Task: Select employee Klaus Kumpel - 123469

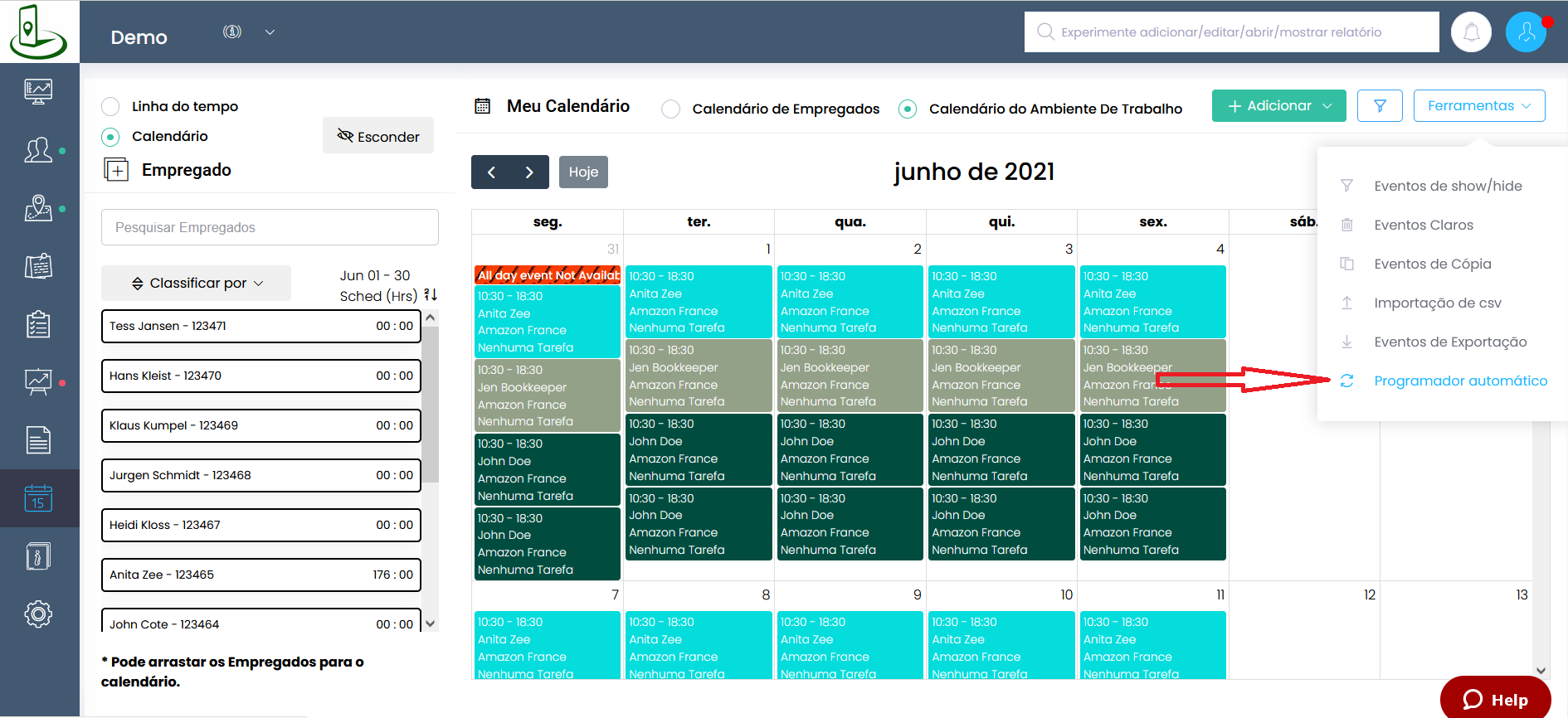Action: click(x=261, y=425)
